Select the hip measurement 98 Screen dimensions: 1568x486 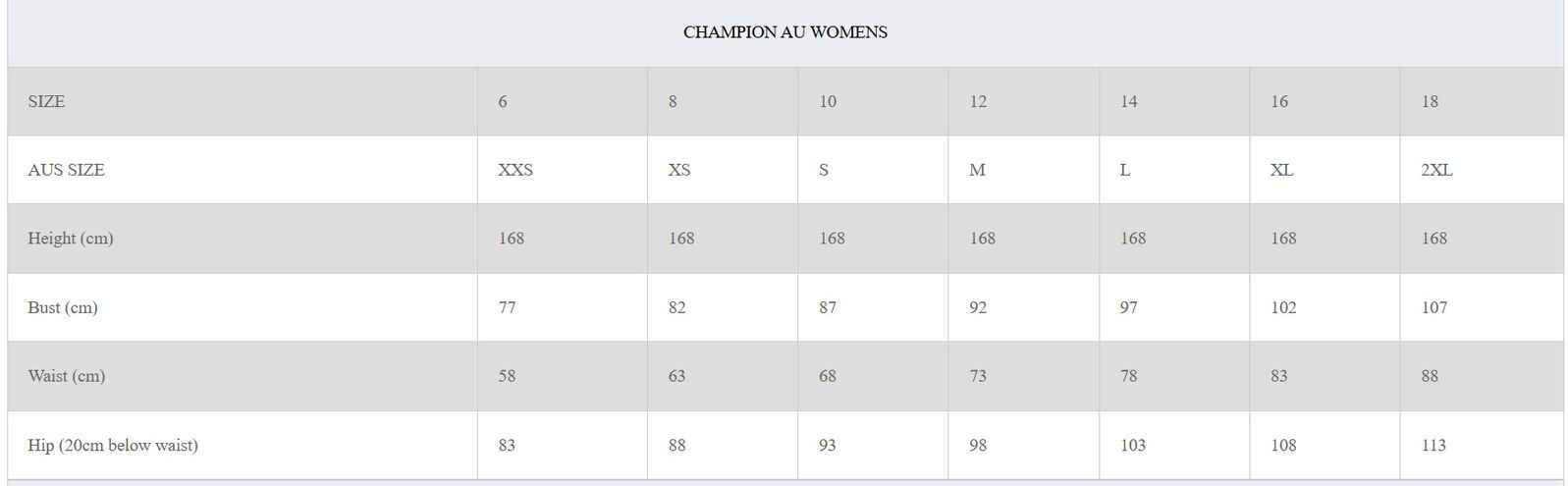(x=978, y=445)
